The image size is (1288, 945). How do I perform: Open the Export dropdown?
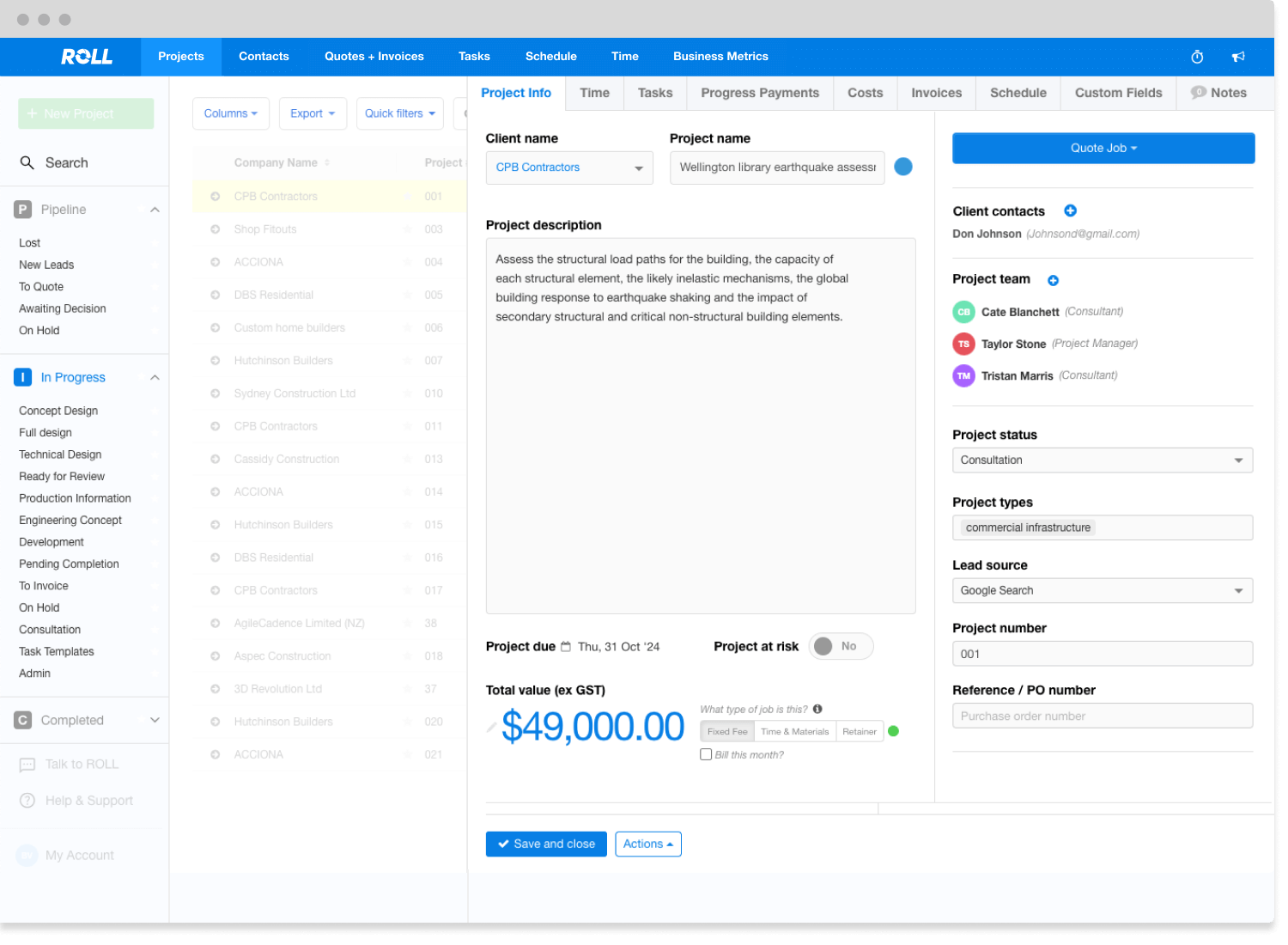pyautogui.click(x=313, y=113)
